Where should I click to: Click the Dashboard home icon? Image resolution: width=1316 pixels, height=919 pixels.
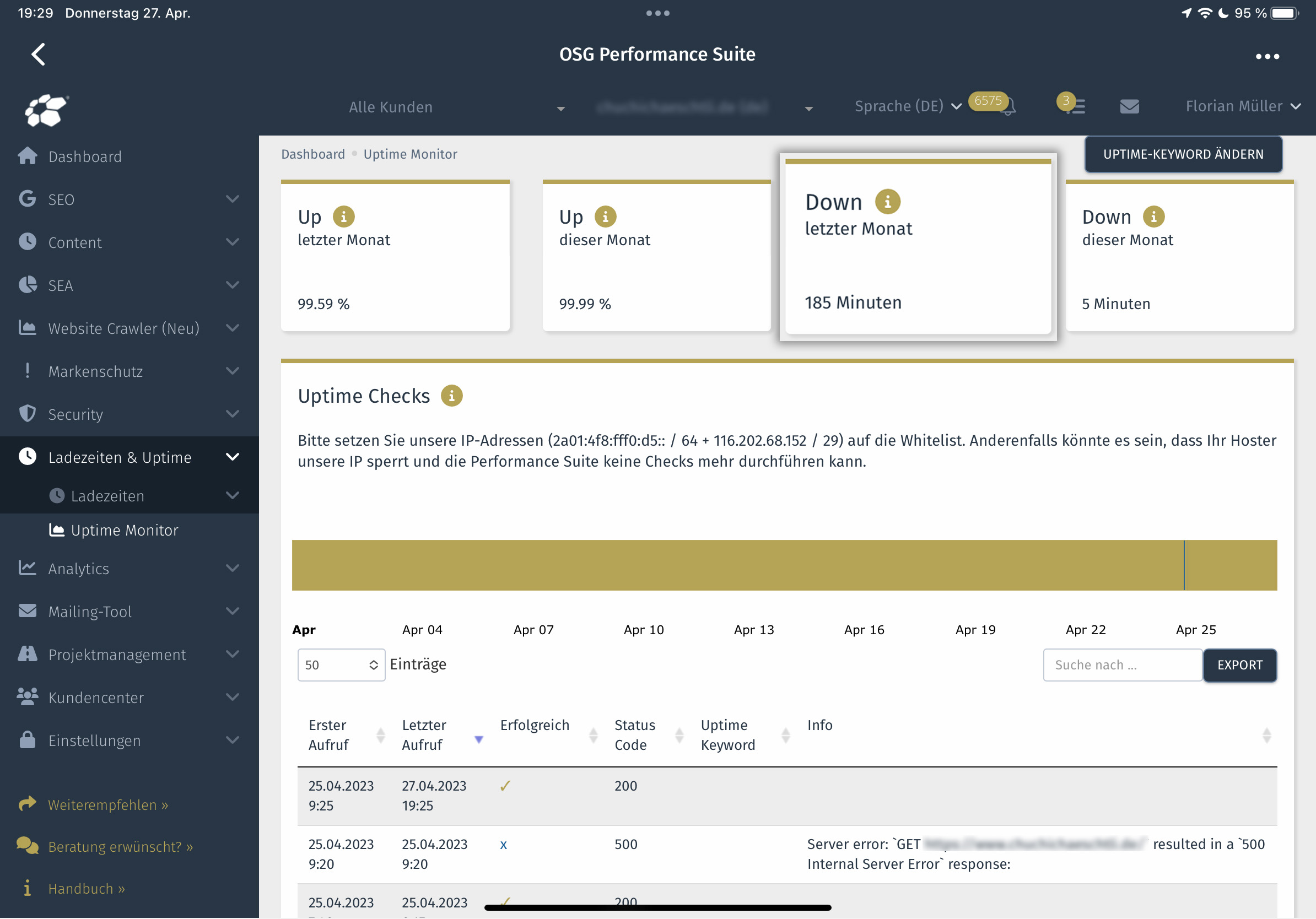[x=28, y=156]
